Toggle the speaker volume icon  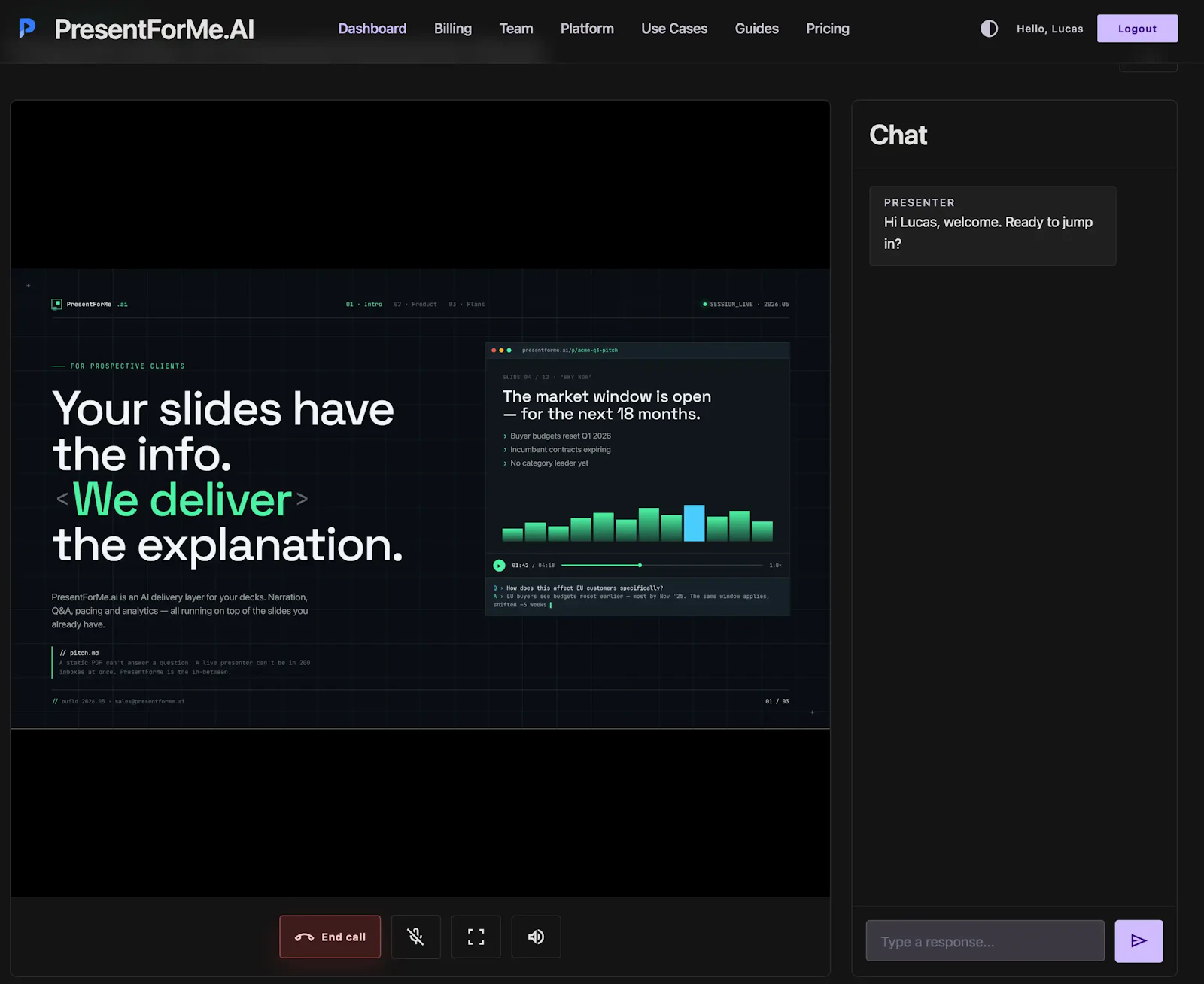click(x=536, y=937)
